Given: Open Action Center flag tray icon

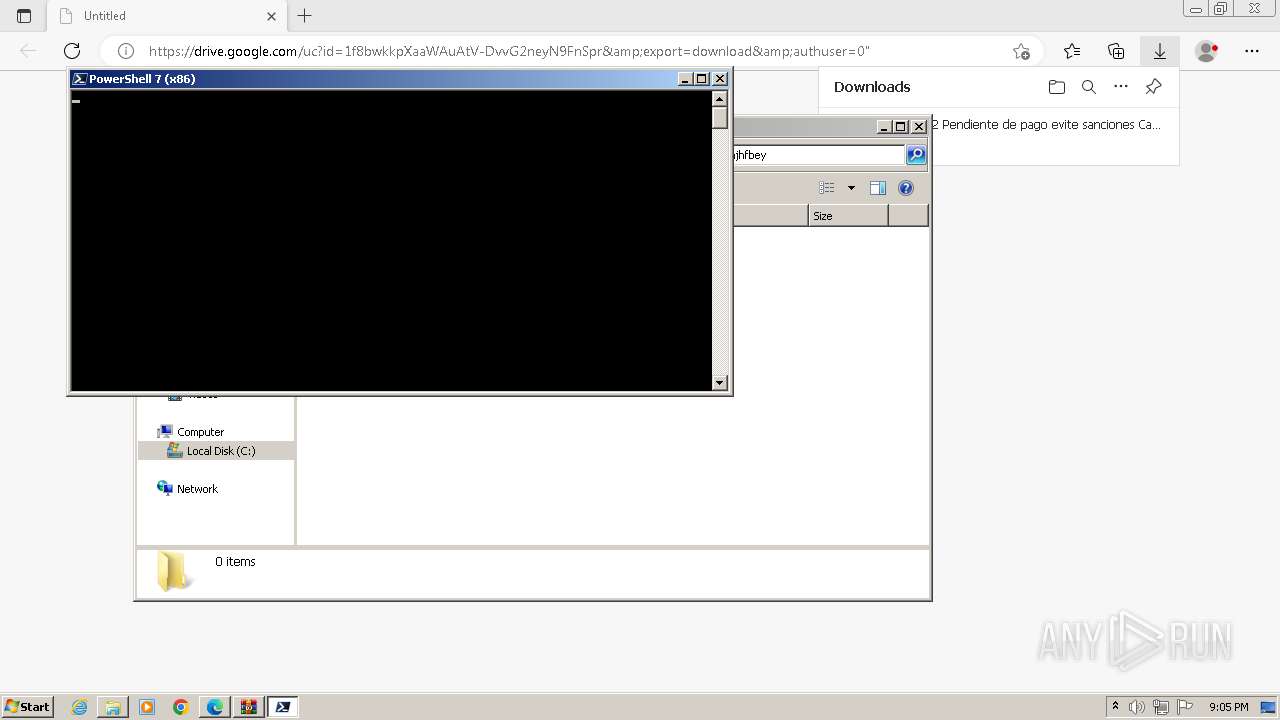Looking at the screenshot, I should coord(1184,707).
